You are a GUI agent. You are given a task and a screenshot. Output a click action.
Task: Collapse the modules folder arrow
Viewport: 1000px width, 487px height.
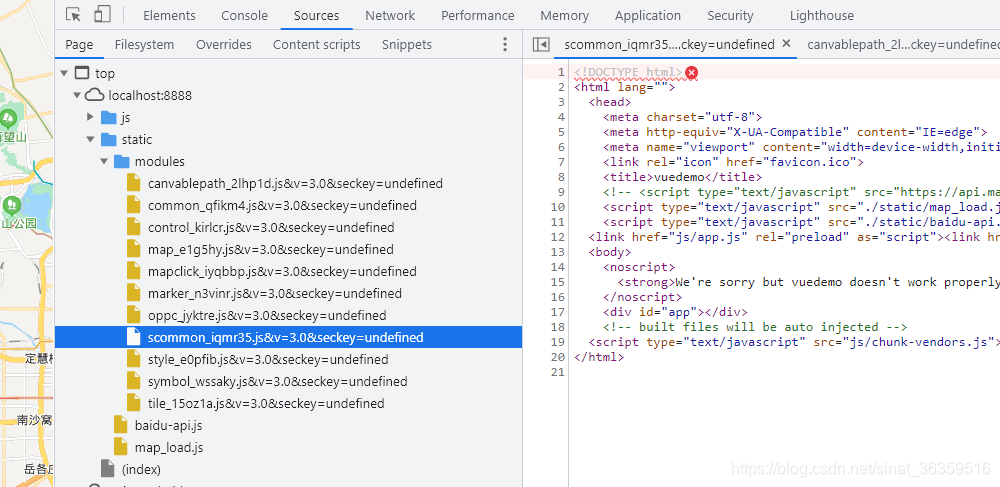(104, 161)
